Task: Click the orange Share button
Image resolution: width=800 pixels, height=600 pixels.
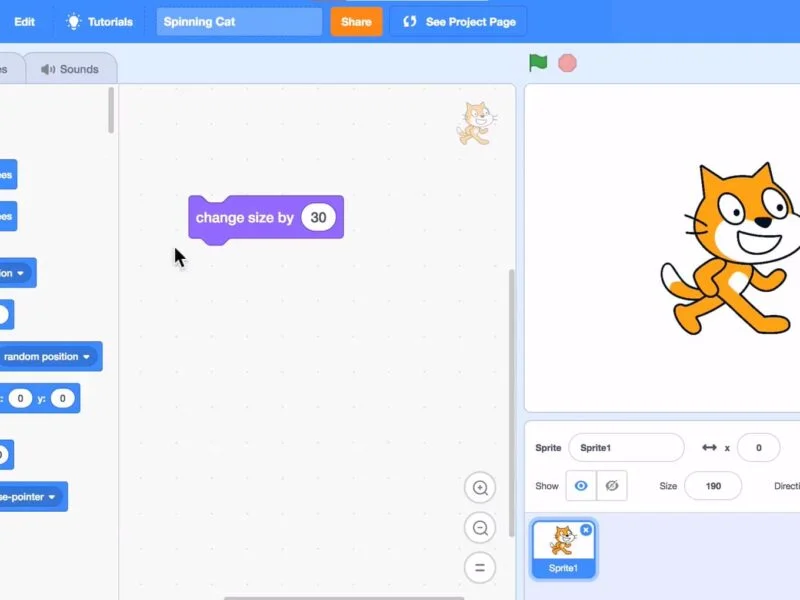Action: (356, 21)
